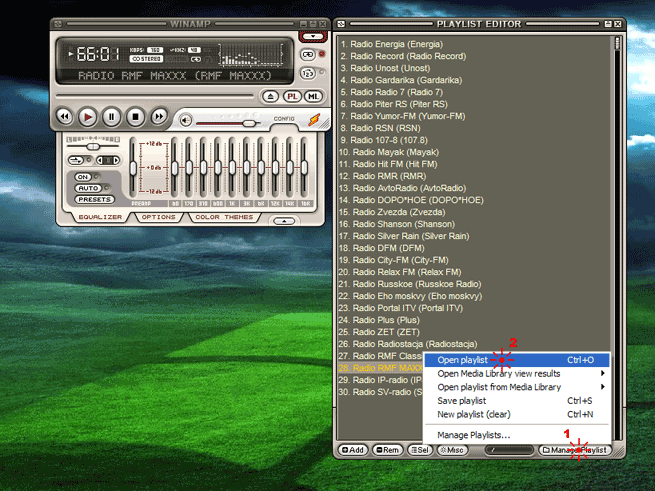
Task: Open the Config drawer
Action: pyautogui.click(x=284, y=119)
